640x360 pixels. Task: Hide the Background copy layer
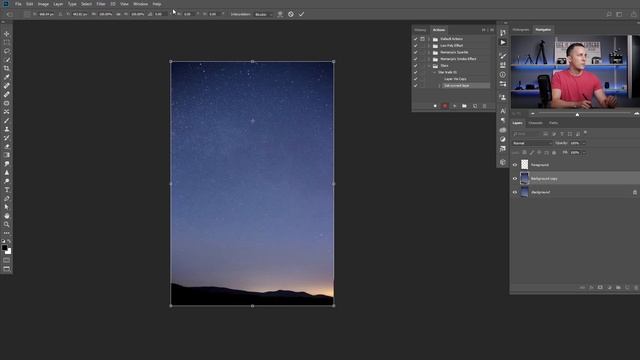pyautogui.click(x=515, y=178)
